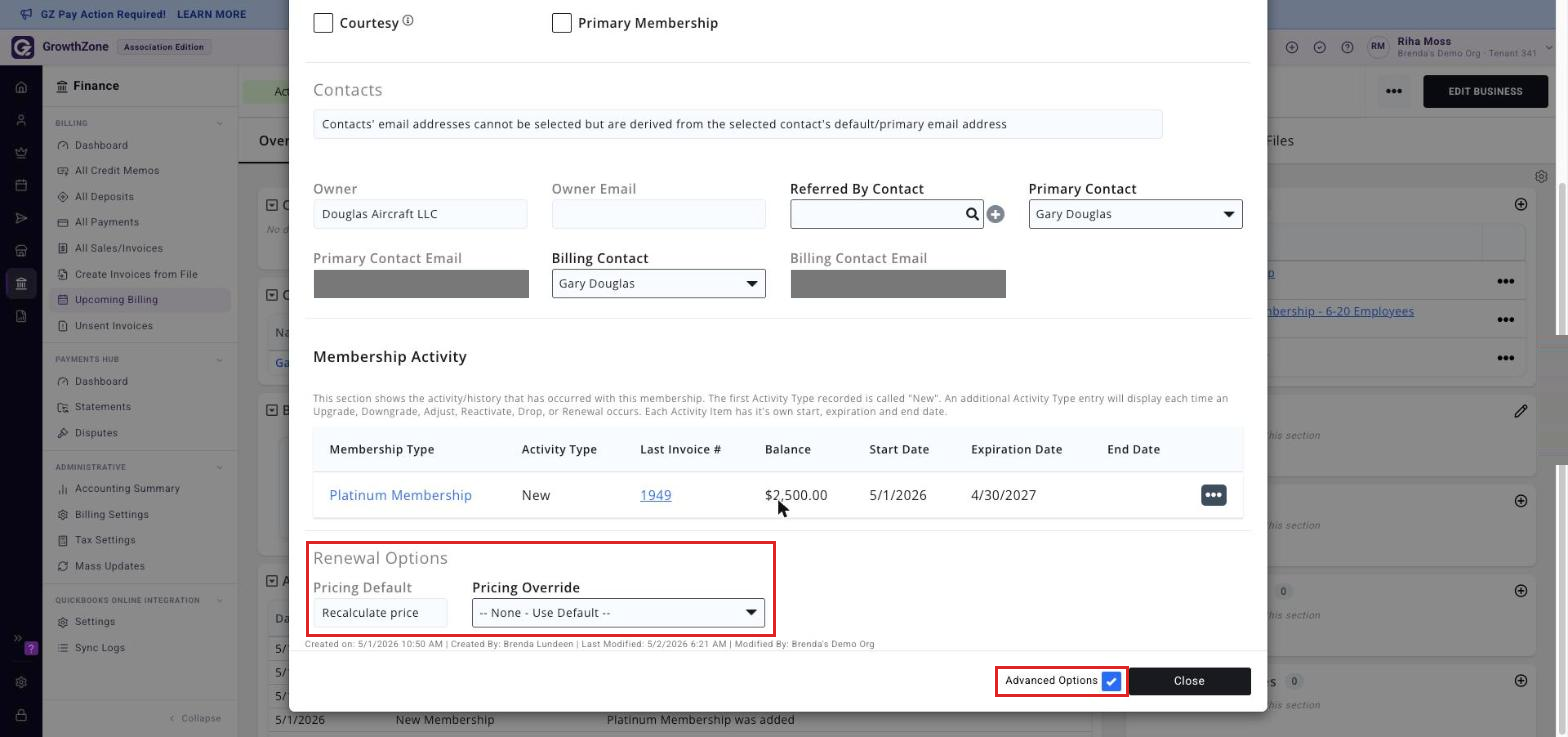Open All Credit Memos in sidebar
Image resolution: width=1568 pixels, height=737 pixels.
click(x=117, y=171)
